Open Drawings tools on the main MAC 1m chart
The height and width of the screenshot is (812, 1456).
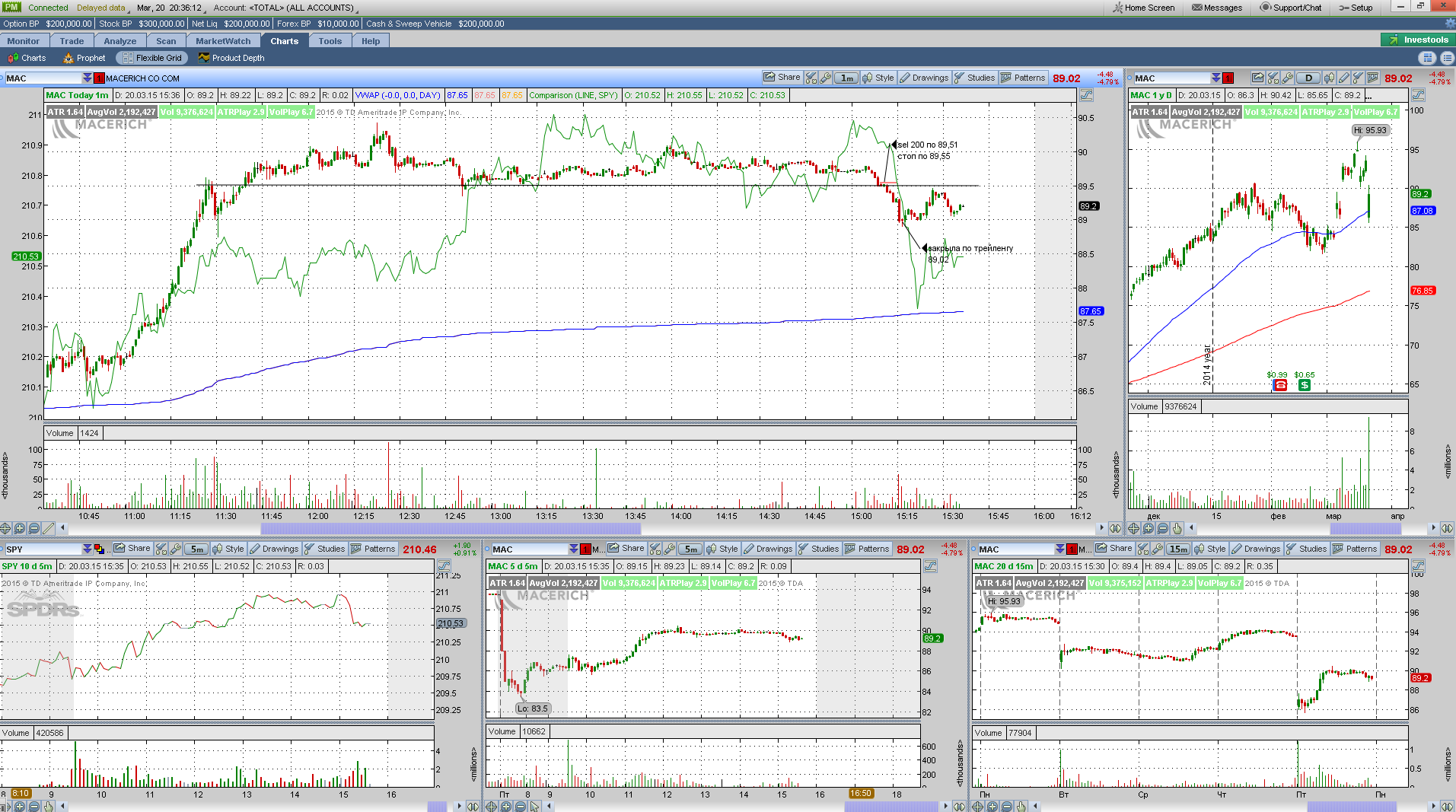(x=924, y=78)
